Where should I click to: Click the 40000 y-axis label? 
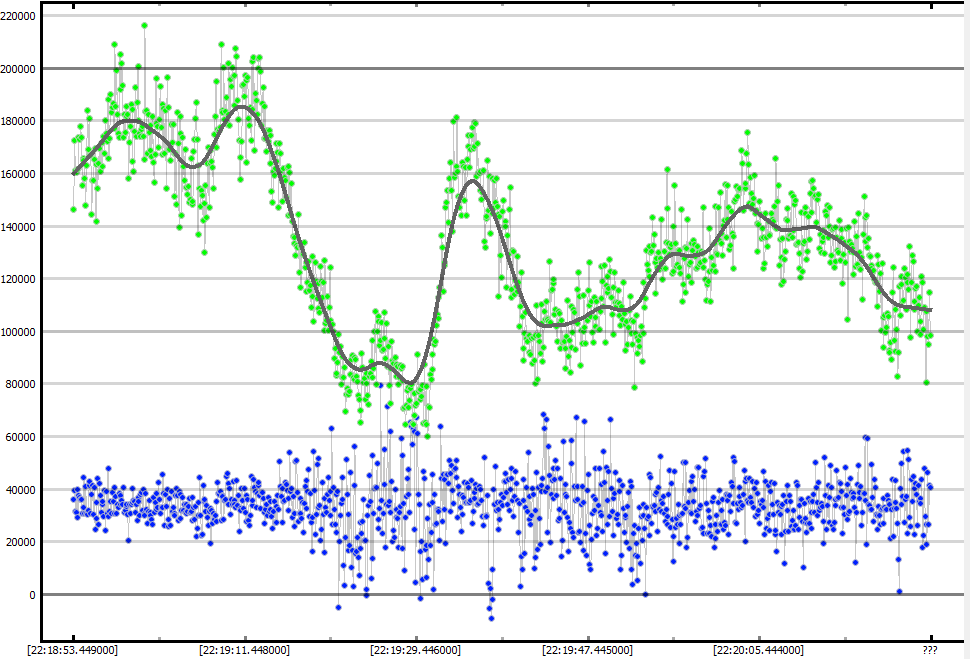coord(23,490)
